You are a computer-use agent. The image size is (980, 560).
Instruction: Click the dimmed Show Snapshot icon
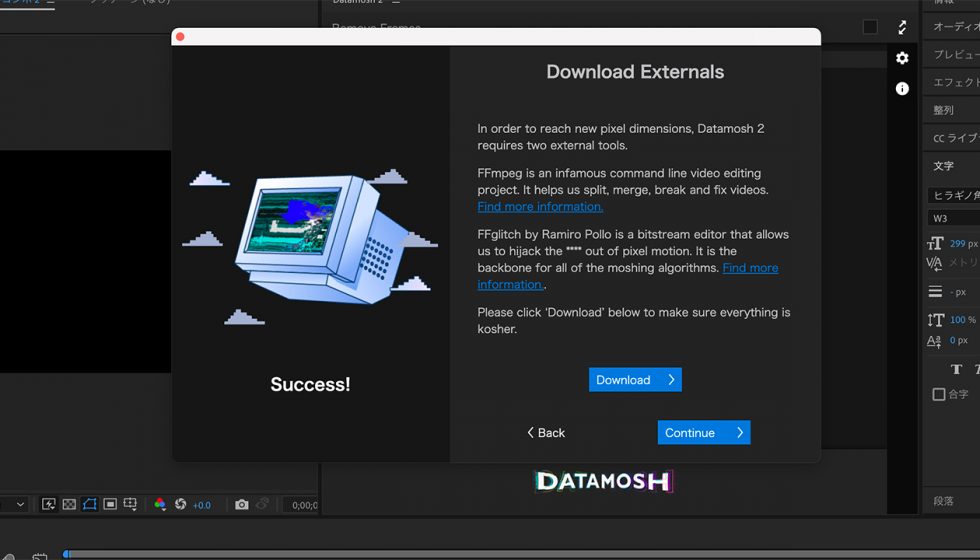click(x=262, y=504)
